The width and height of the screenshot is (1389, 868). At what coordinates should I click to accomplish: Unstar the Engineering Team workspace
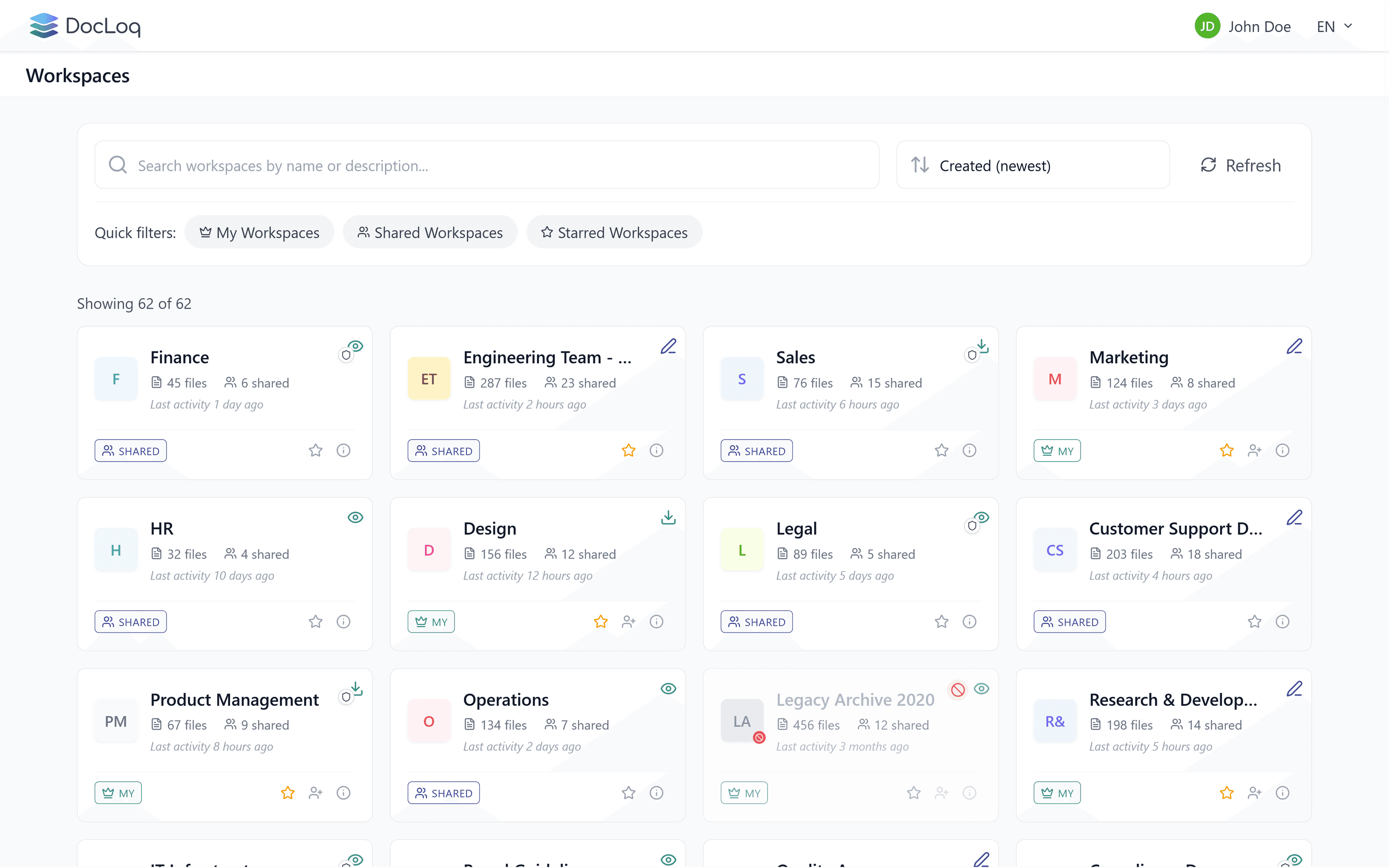click(x=628, y=450)
